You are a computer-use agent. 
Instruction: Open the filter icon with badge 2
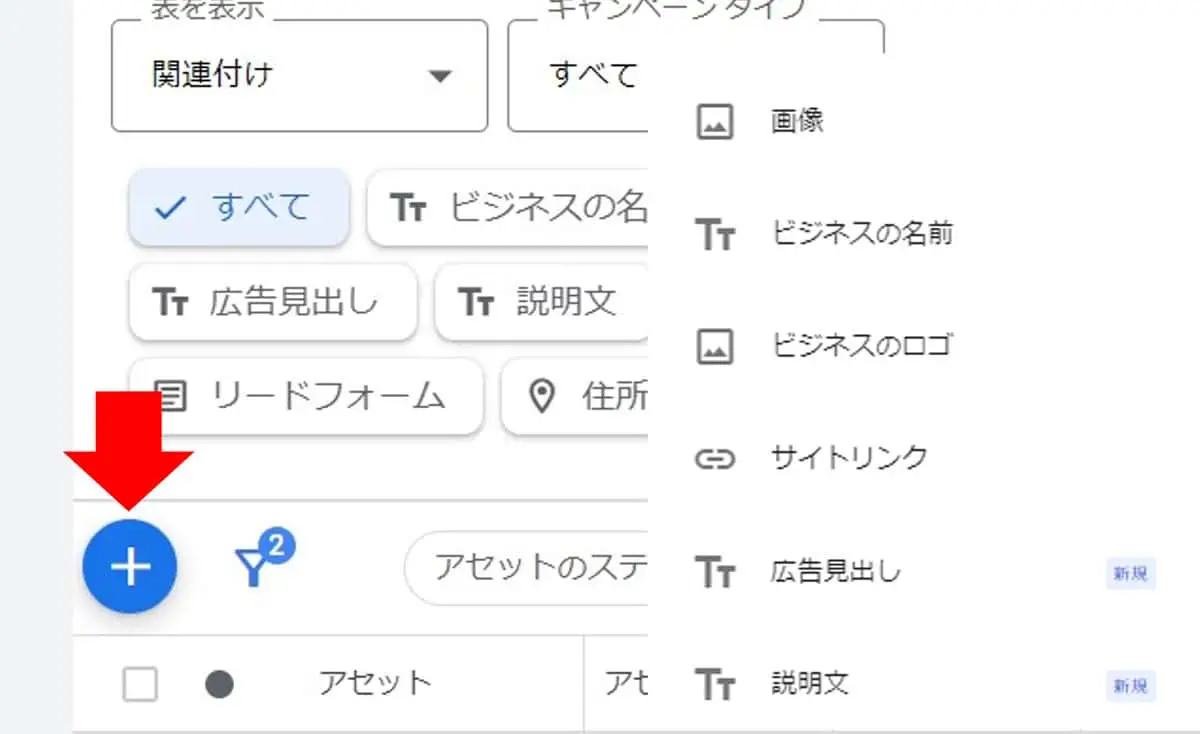261,562
